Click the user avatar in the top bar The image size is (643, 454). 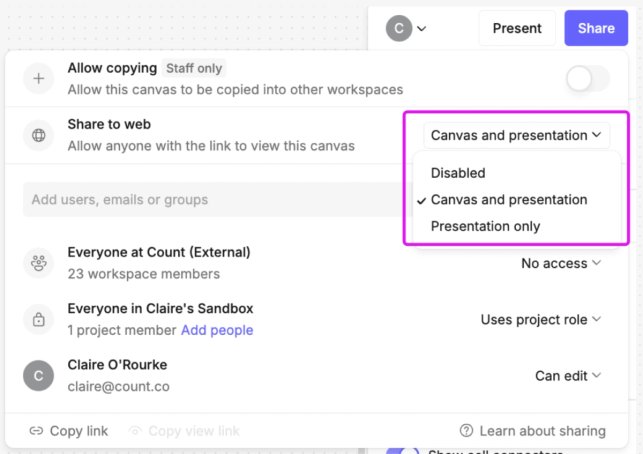[x=400, y=28]
